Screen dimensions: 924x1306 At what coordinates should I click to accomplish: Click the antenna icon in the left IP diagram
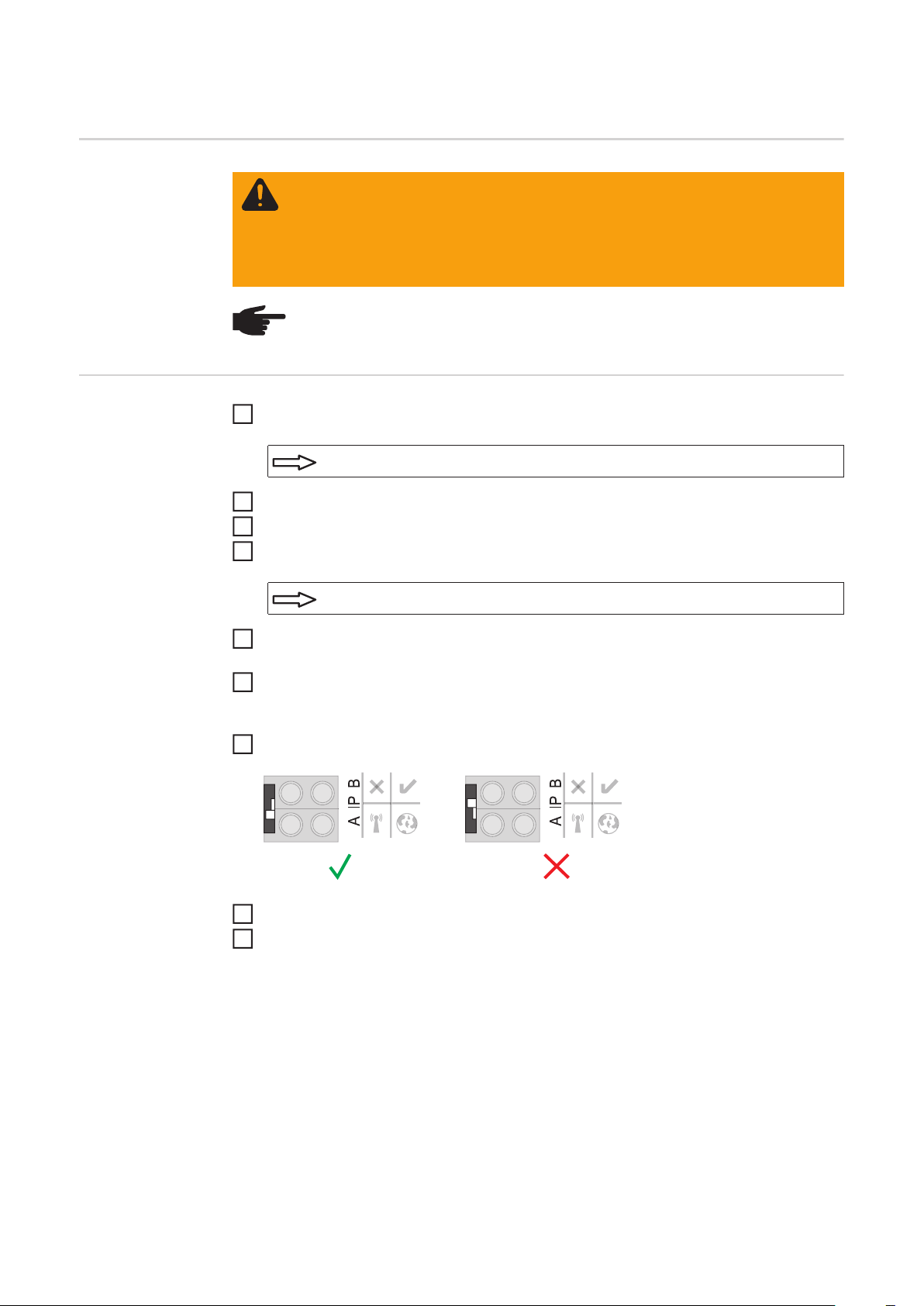[x=377, y=822]
